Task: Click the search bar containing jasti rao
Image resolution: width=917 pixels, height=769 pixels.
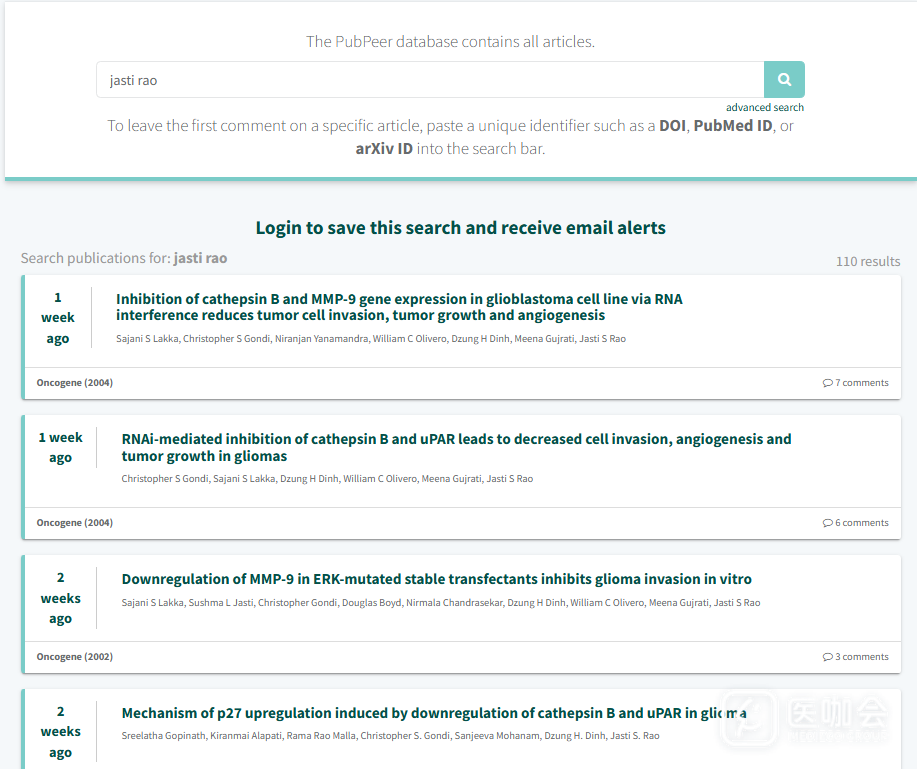Action: [430, 80]
